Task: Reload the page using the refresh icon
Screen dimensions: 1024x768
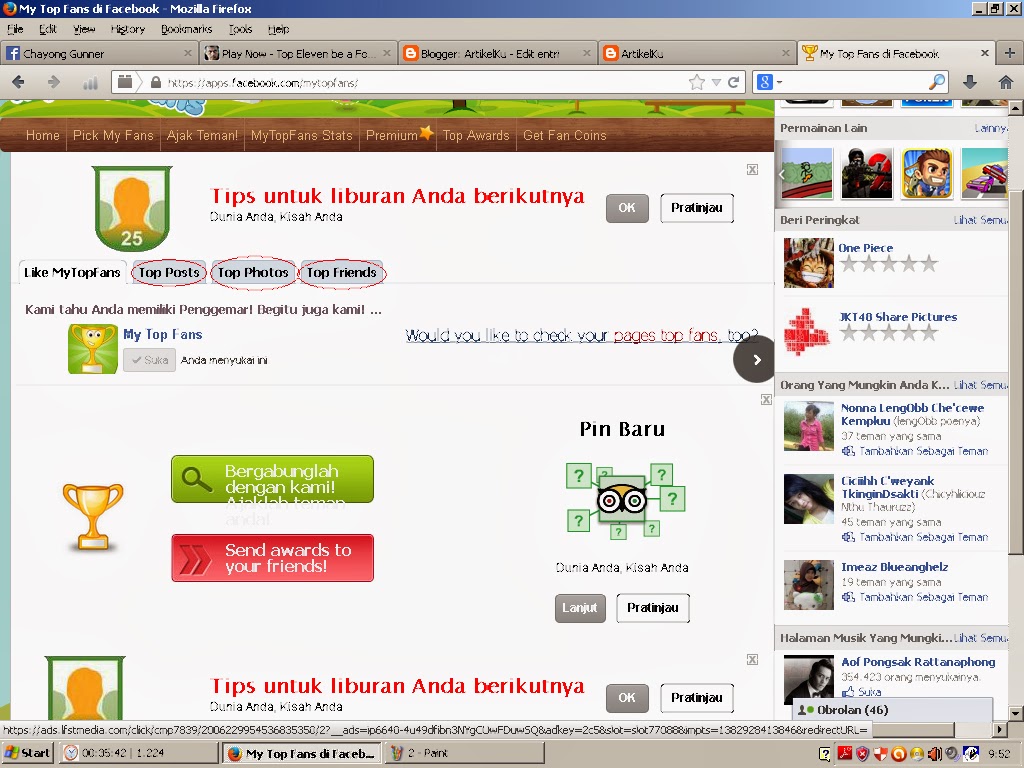Action: click(734, 82)
